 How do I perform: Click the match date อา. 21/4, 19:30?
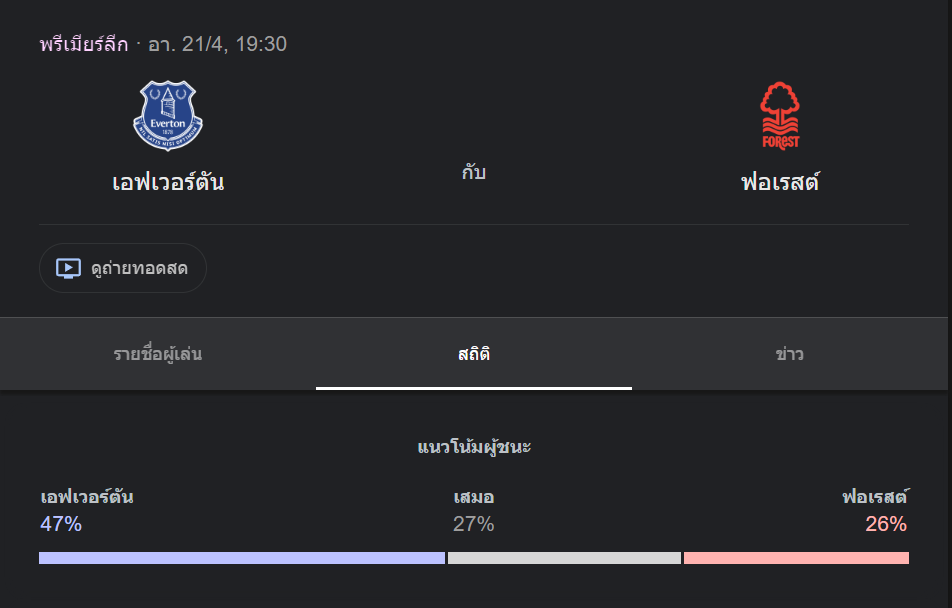tap(217, 44)
